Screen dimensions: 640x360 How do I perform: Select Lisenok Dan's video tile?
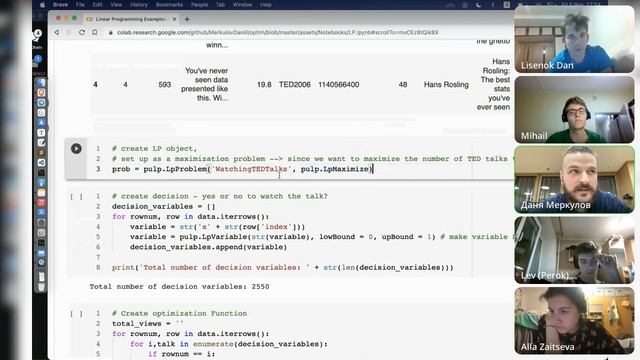(x=575, y=39)
